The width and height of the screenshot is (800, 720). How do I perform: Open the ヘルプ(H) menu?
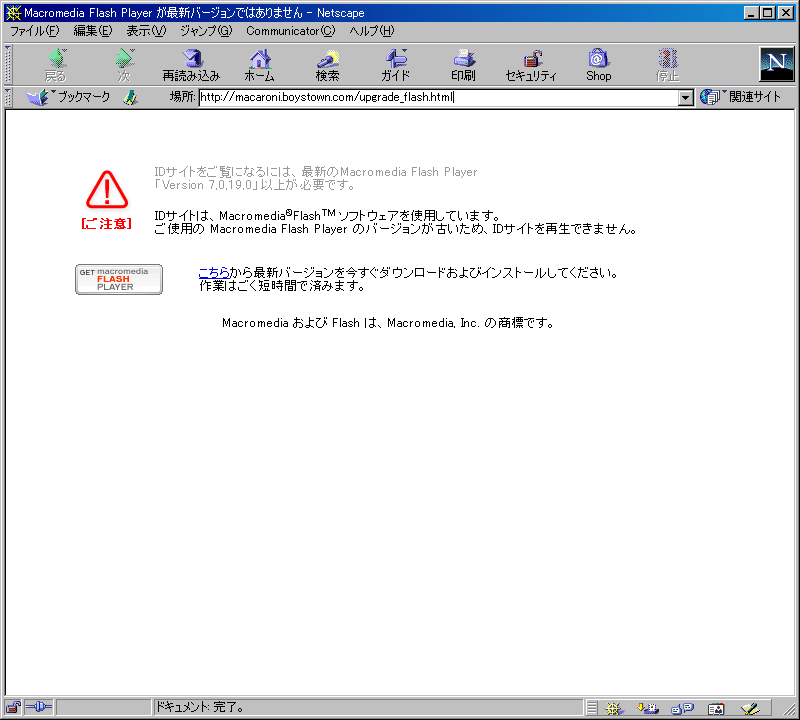click(372, 31)
